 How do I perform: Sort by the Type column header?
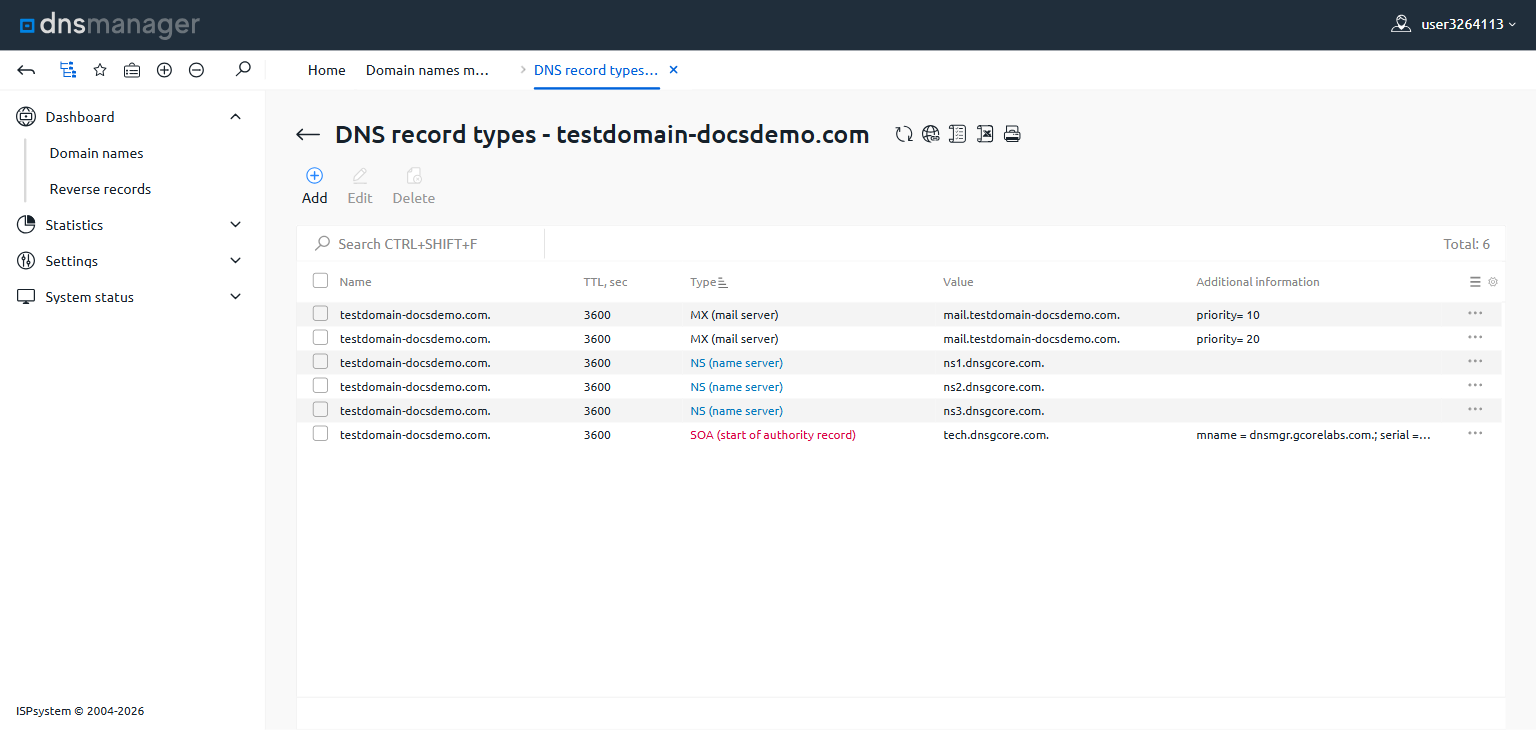pyautogui.click(x=709, y=282)
